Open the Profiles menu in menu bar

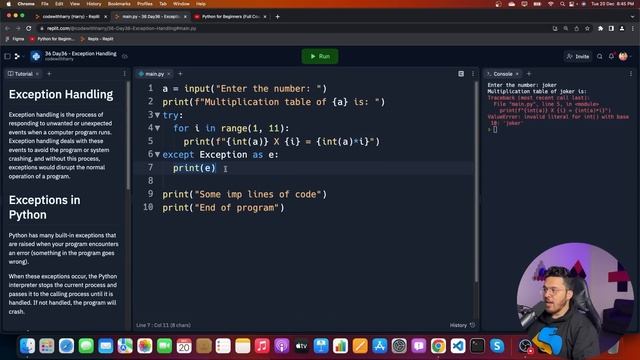(144, 4)
